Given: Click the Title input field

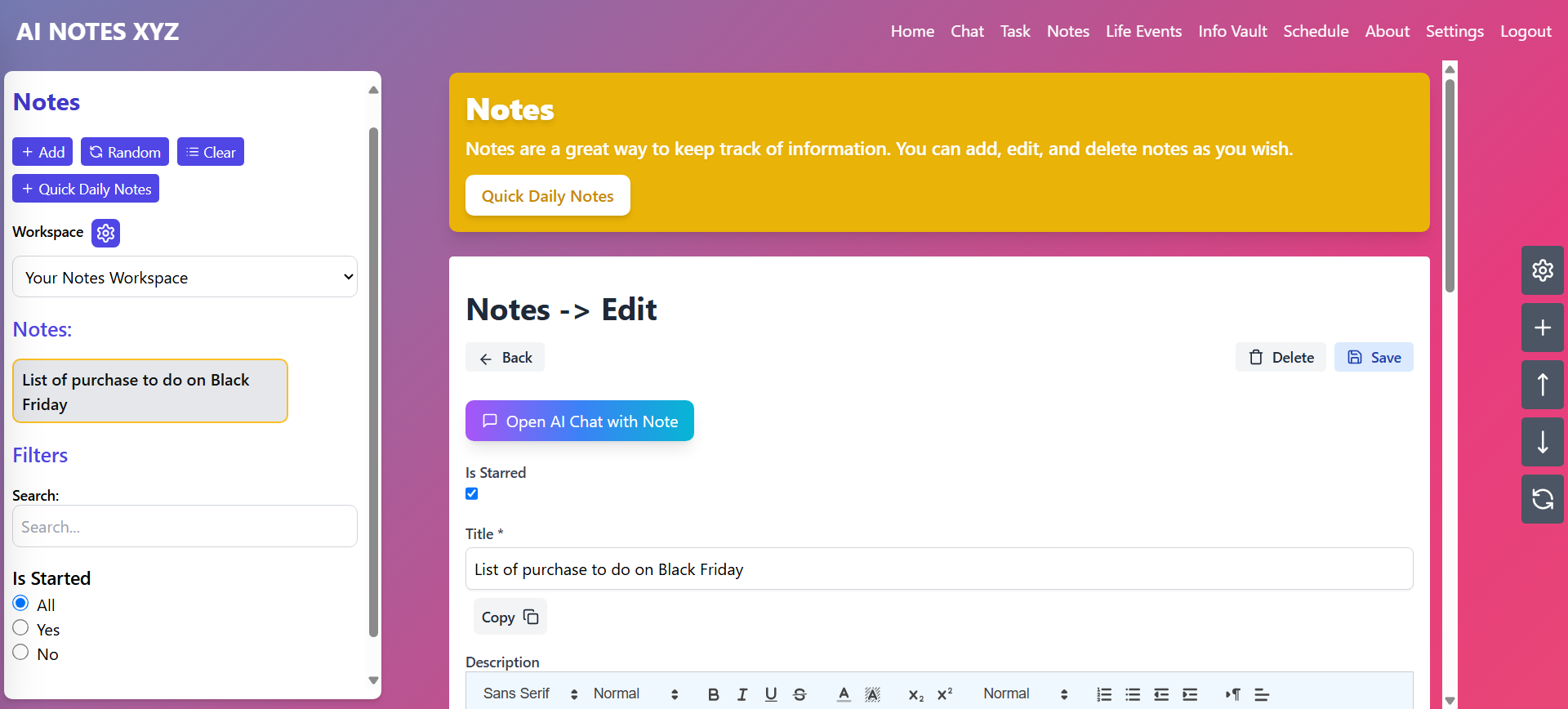Looking at the screenshot, I should (939, 569).
